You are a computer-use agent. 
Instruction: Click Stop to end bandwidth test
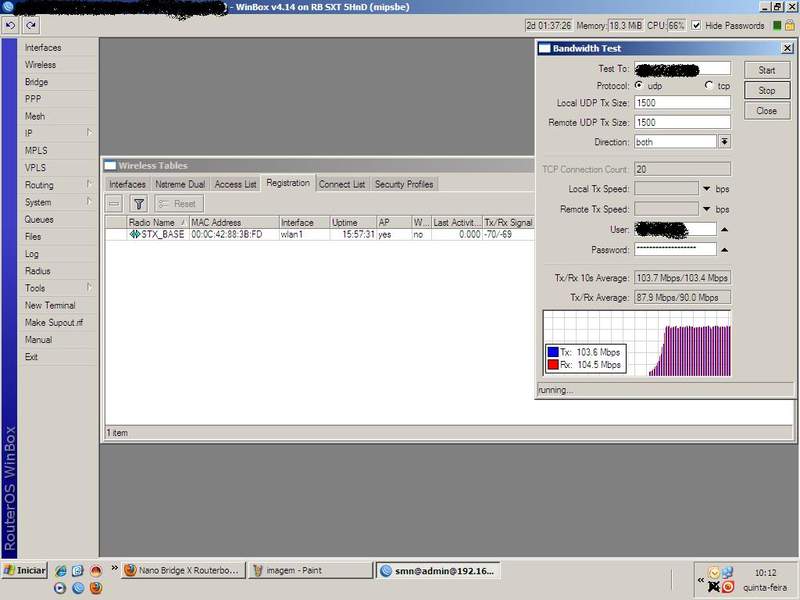tap(766, 90)
